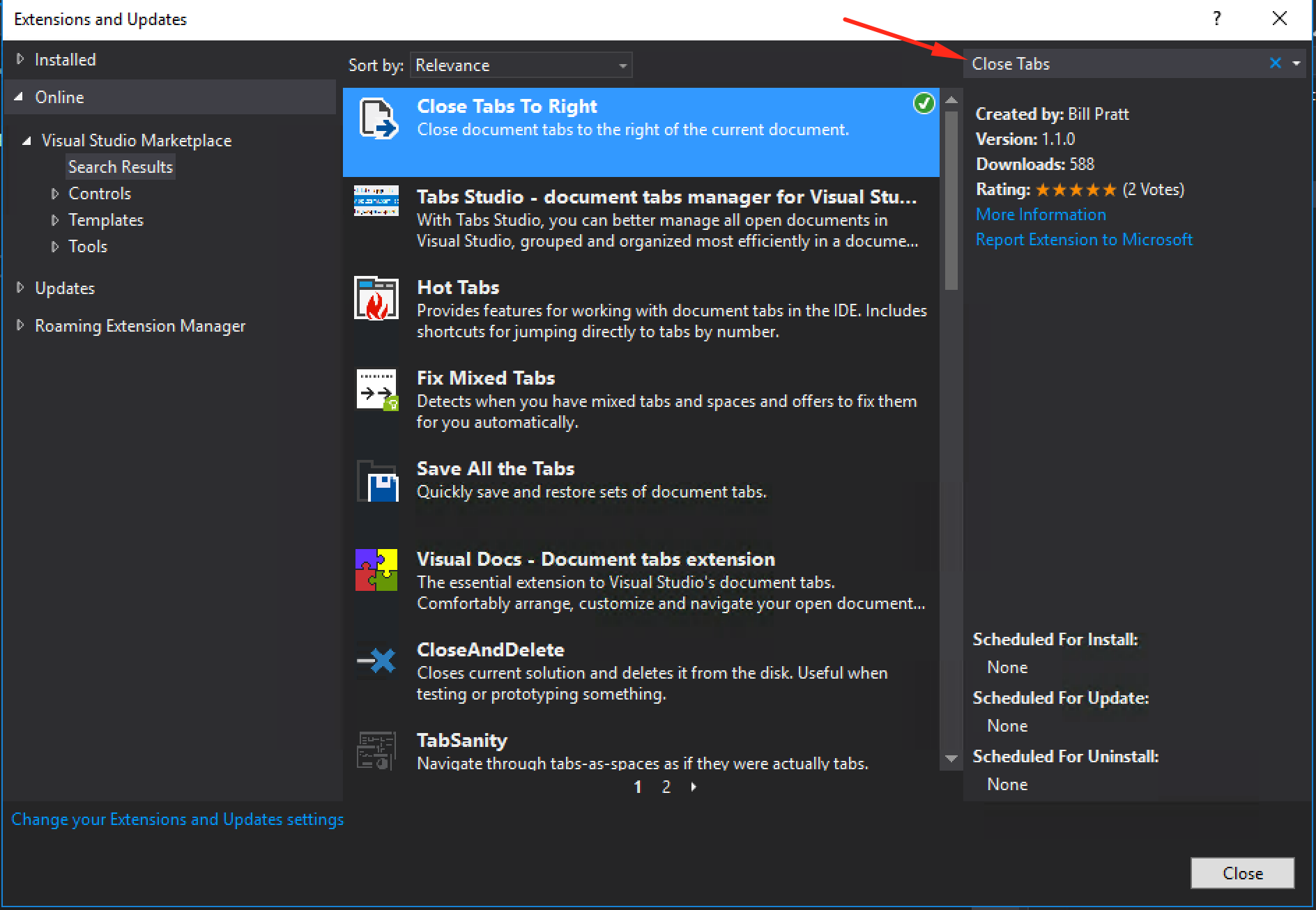Click the green installed checkmark badge
This screenshot has width=1316, height=910.
pyautogui.click(x=924, y=104)
